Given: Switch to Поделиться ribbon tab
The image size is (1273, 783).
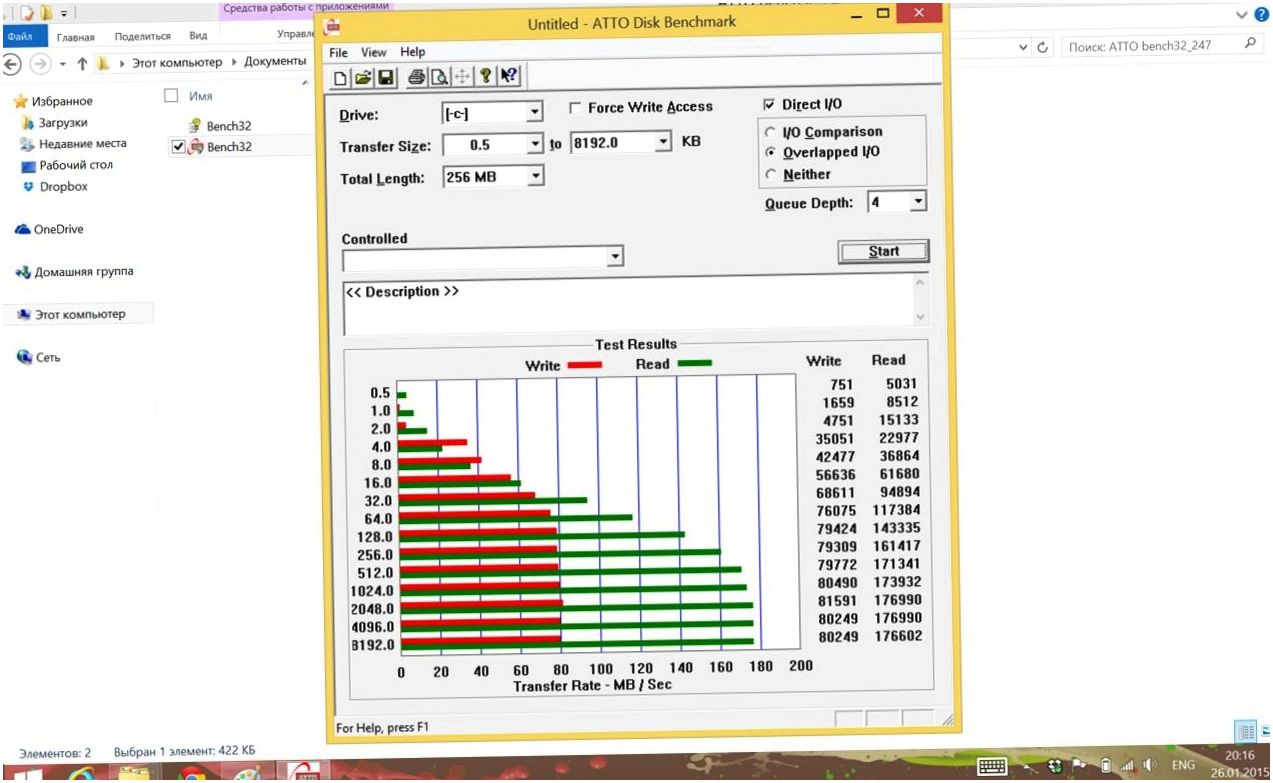Looking at the screenshot, I should [x=143, y=36].
